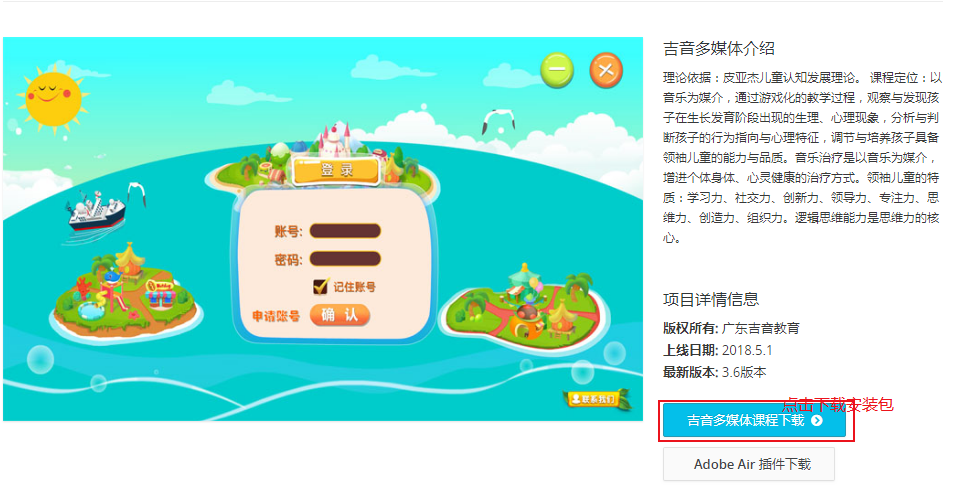Viewport: 954px width, 504px height.
Task: Click the 项目详情信息 heading
Action: click(711, 299)
